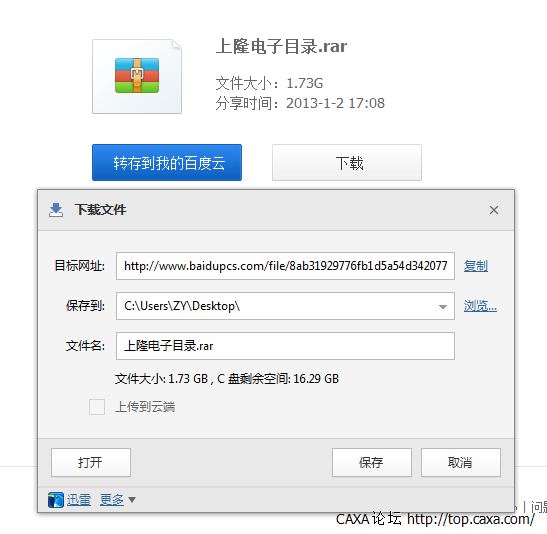This screenshot has height=534, width=547.
Task: Click the Xunlei bird icon
Action: click(55, 500)
